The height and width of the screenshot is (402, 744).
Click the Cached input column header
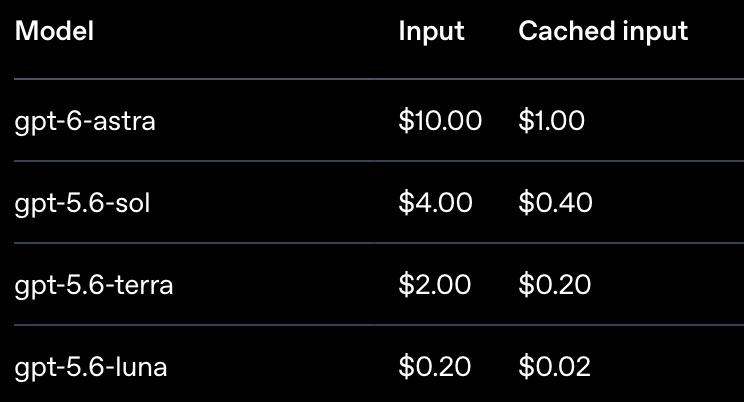(603, 32)
